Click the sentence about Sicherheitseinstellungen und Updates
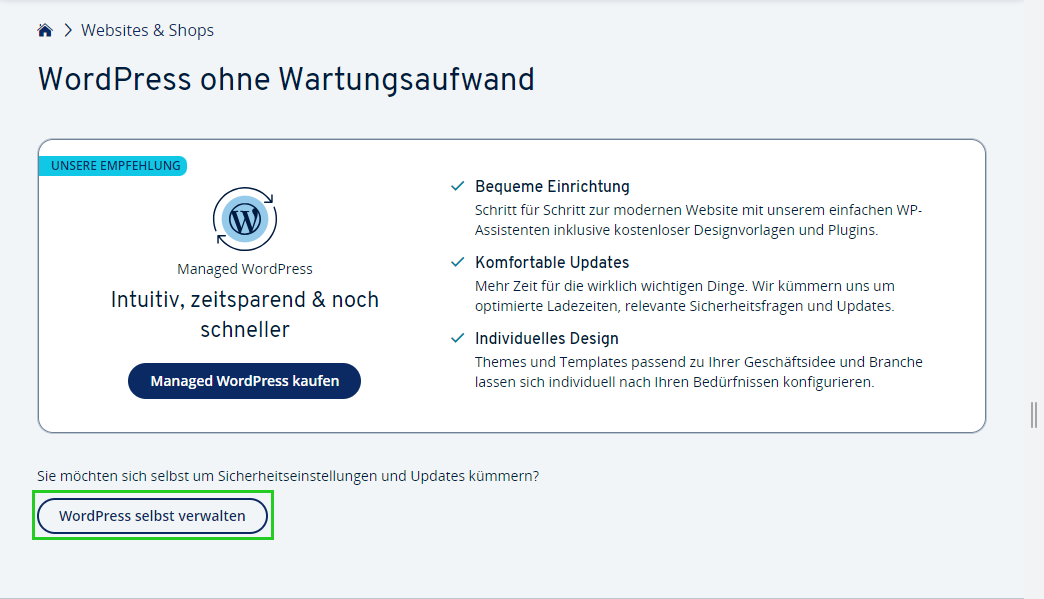 click(x=288, y=476)
